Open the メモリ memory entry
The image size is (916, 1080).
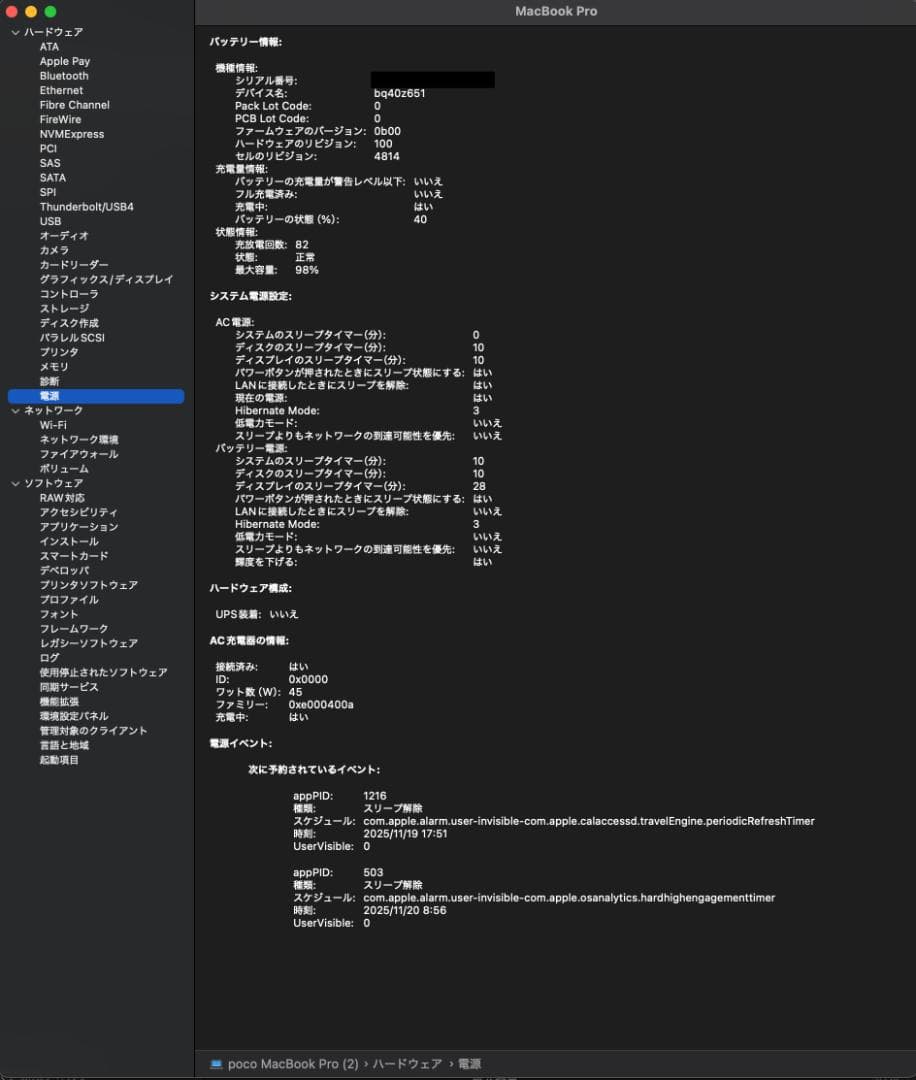click(x=54, y=367)
